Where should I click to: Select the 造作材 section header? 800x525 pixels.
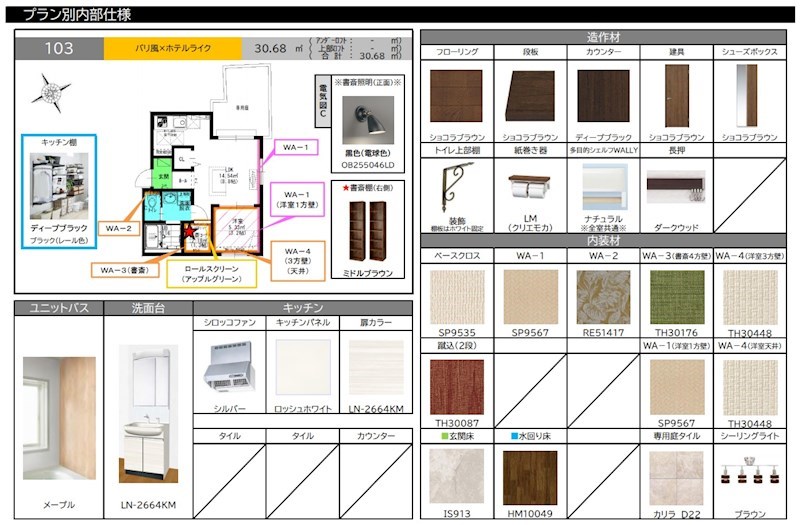(x=603, y=37)
